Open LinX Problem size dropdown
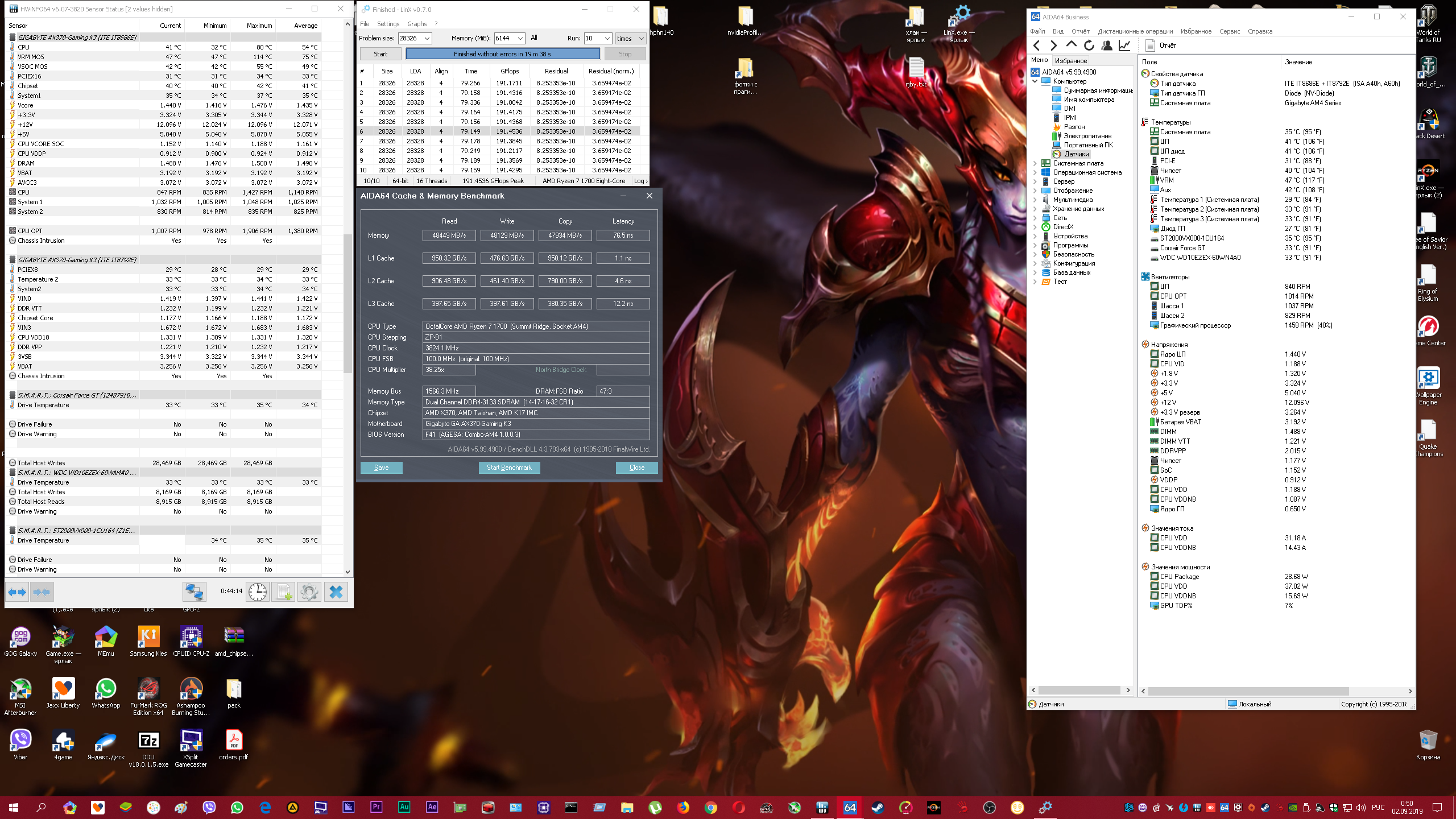Screen dimensions: 1456x819 (427, 38)
